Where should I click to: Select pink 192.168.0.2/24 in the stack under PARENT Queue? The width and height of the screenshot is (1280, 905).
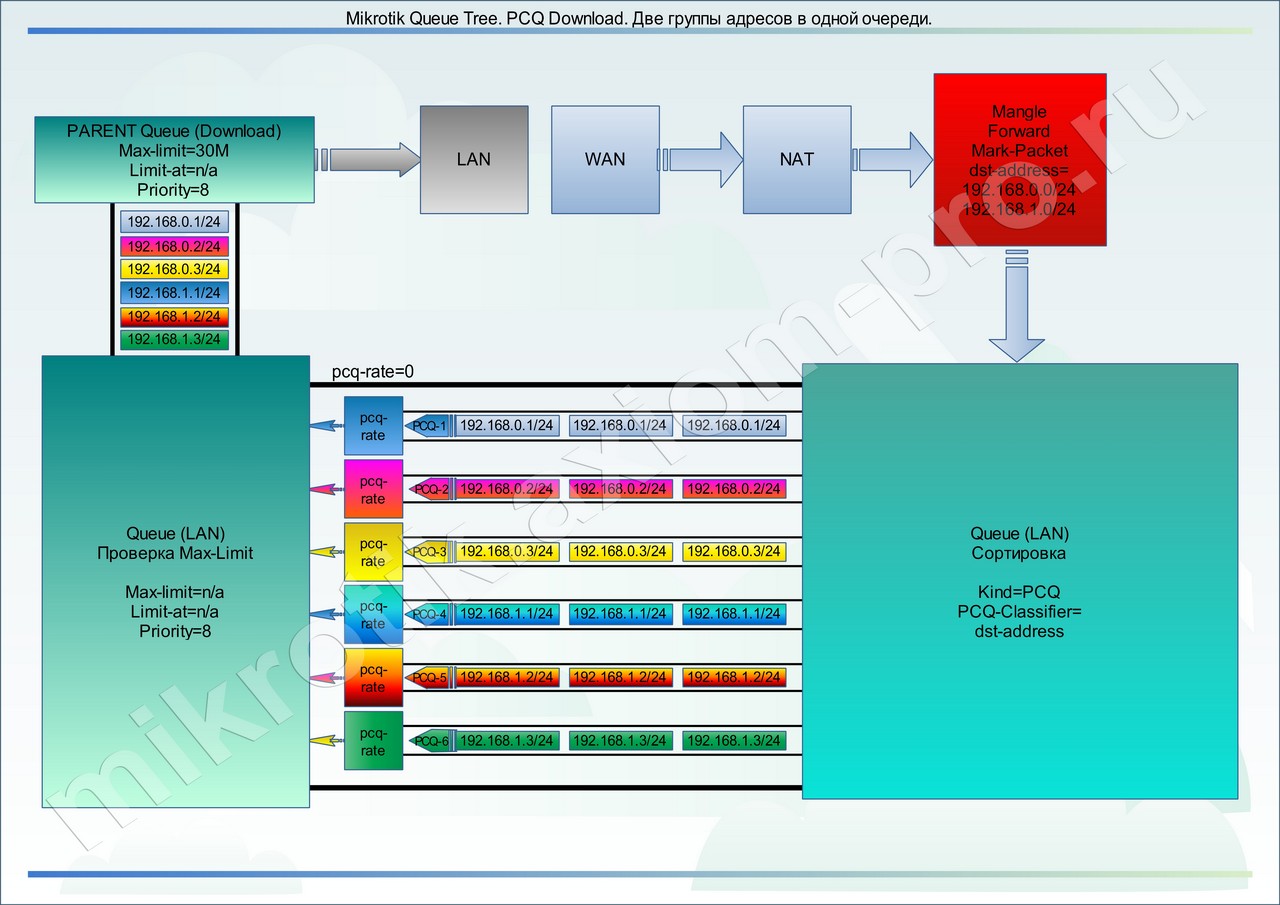(x=174, y=245)
